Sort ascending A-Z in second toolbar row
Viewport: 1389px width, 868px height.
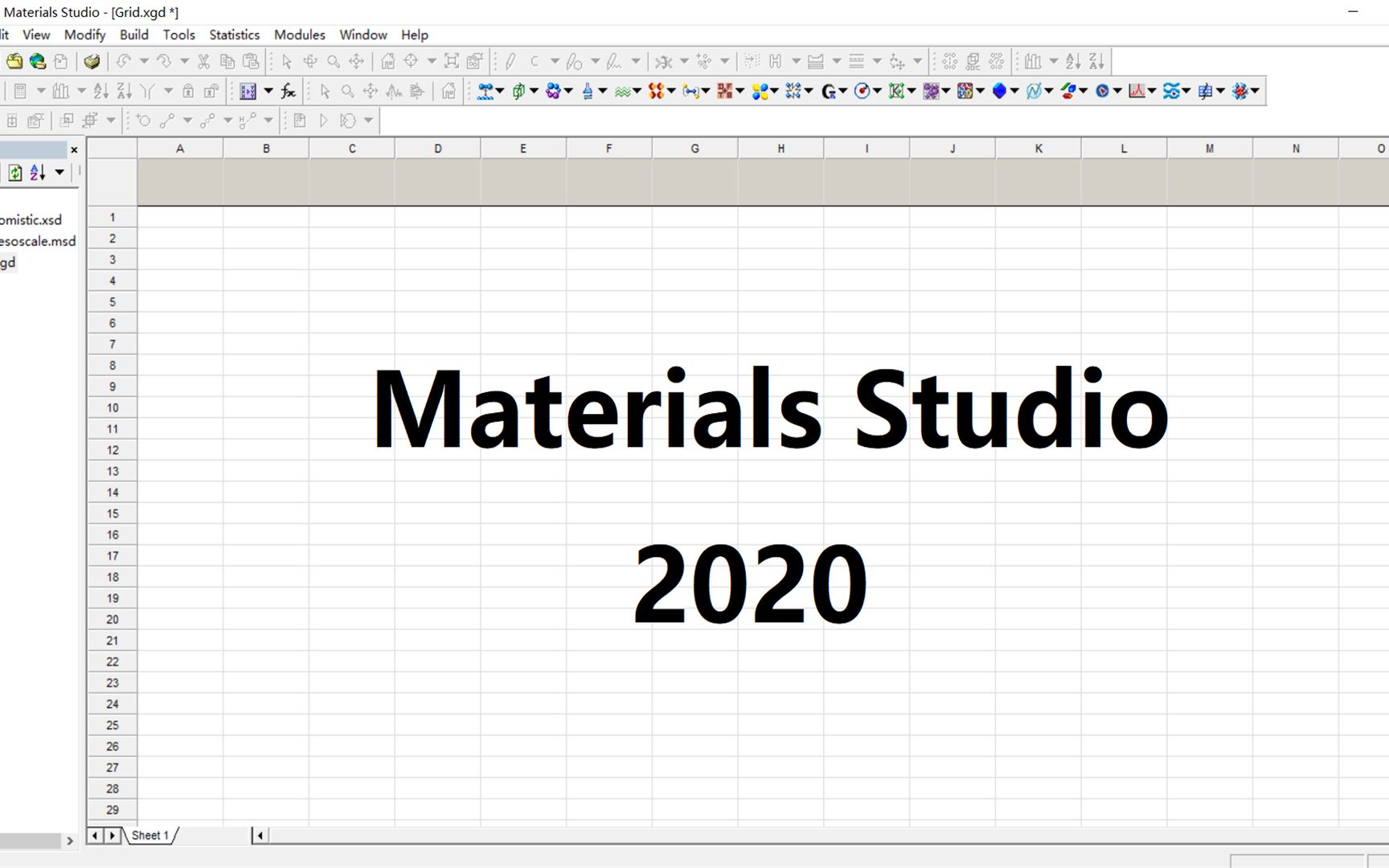coord(100,91)
